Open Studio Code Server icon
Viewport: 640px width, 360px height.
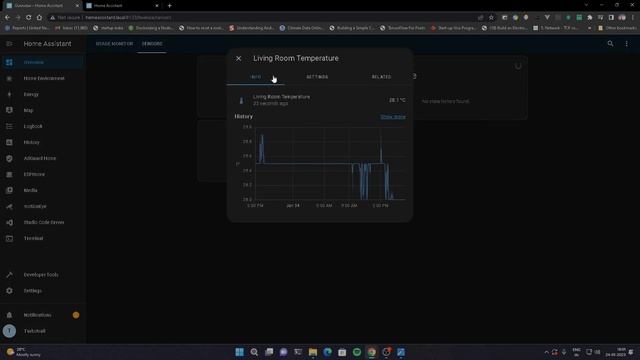9,222
